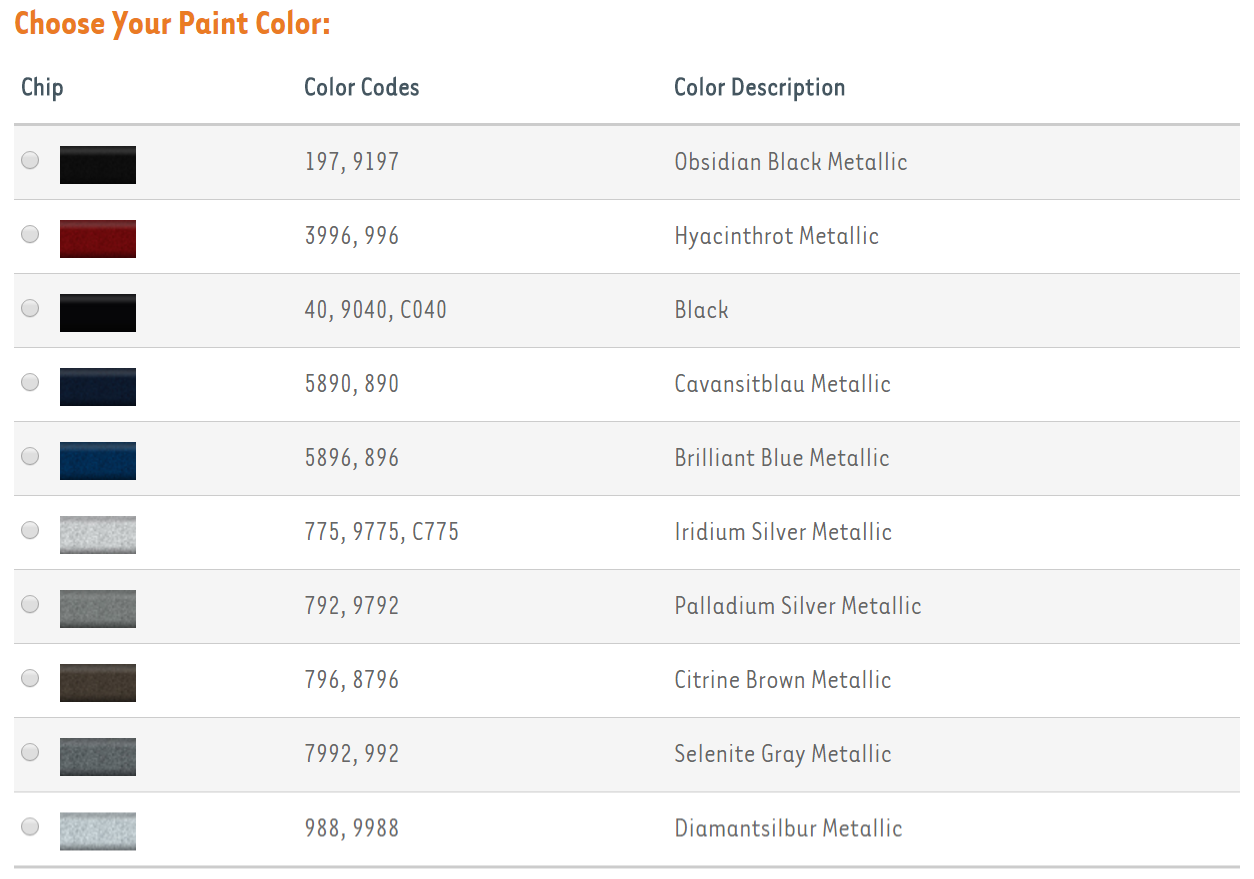Click the Diamantsilbur Metallic description text
Screen dimensions: 1254x879
pyautogui.click(x=788, y=828)
